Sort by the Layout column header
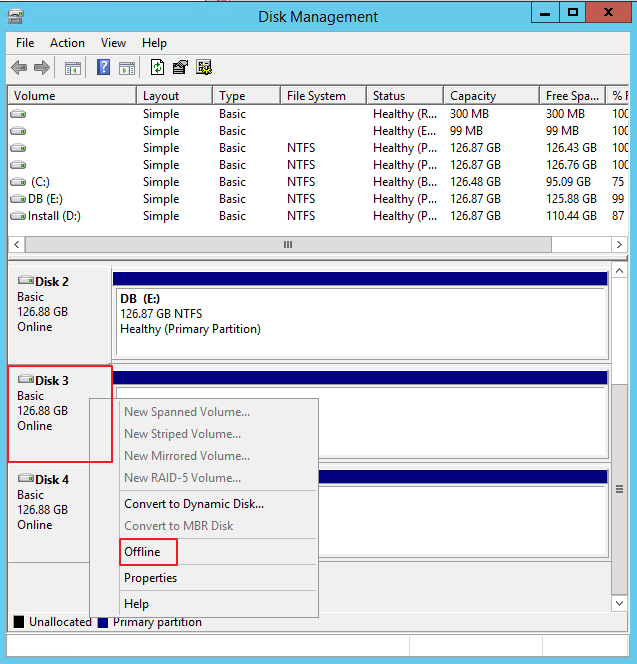637x664 pixels. point(174,96)
